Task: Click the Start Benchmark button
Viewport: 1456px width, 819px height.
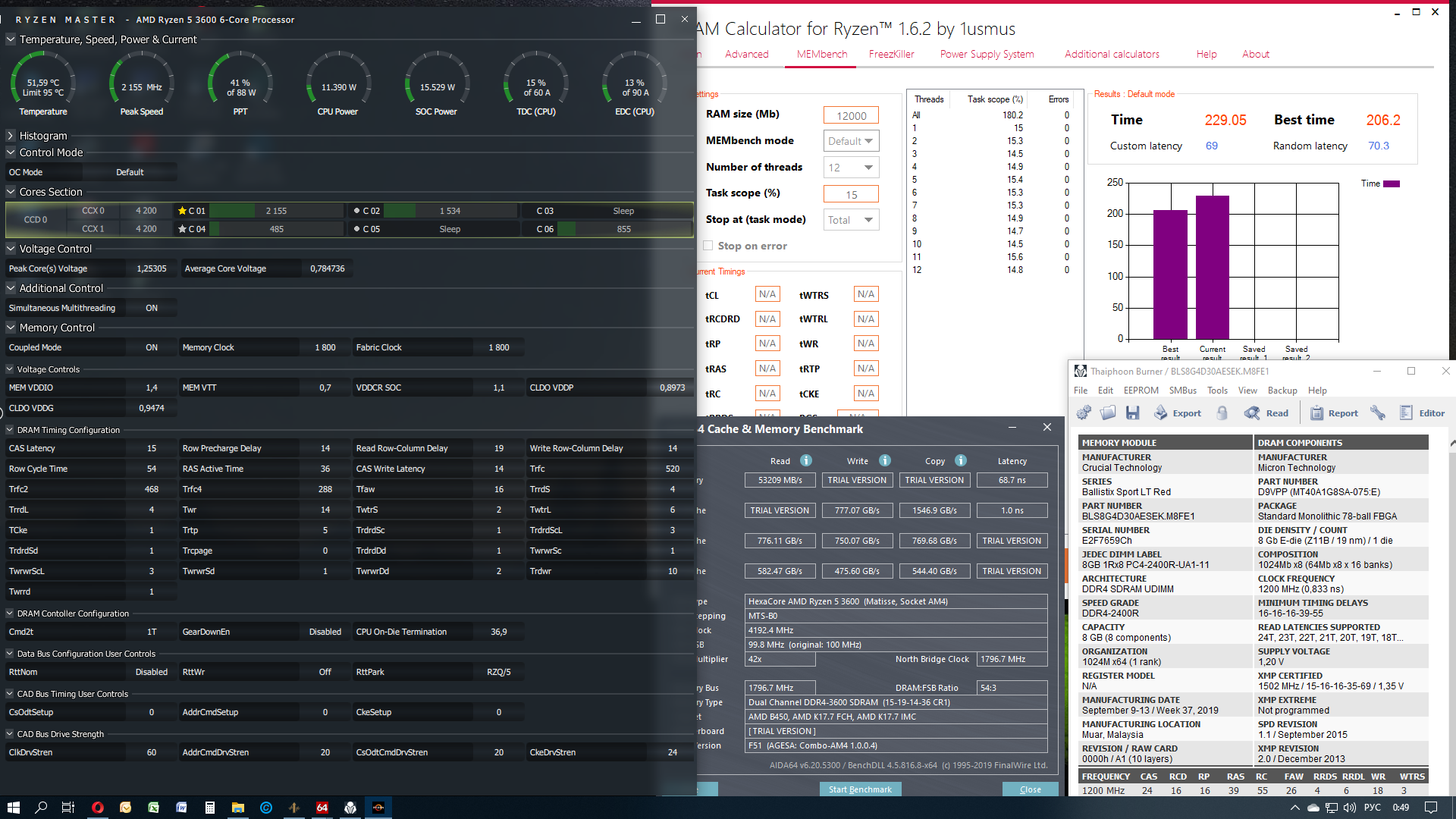Action: coord(860,789)
